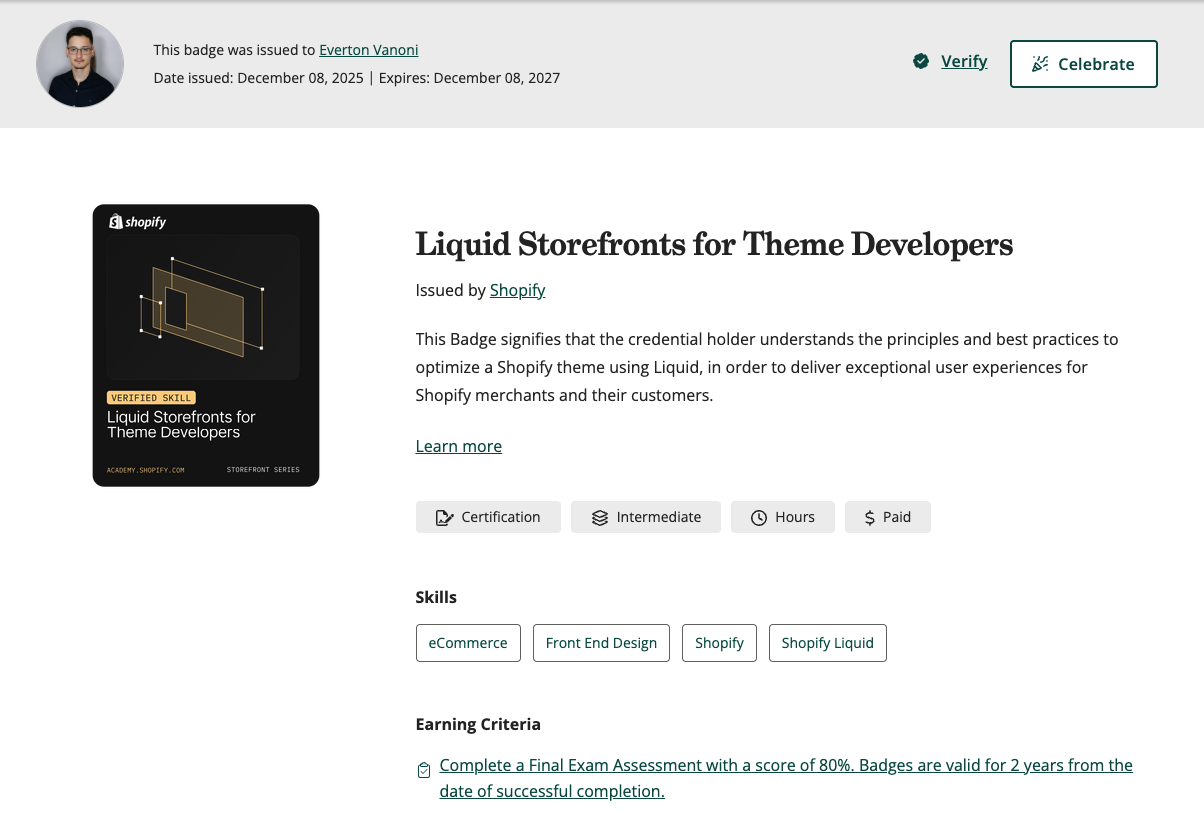Click the dollar sign icon beside Paid

tap(868, 517)
